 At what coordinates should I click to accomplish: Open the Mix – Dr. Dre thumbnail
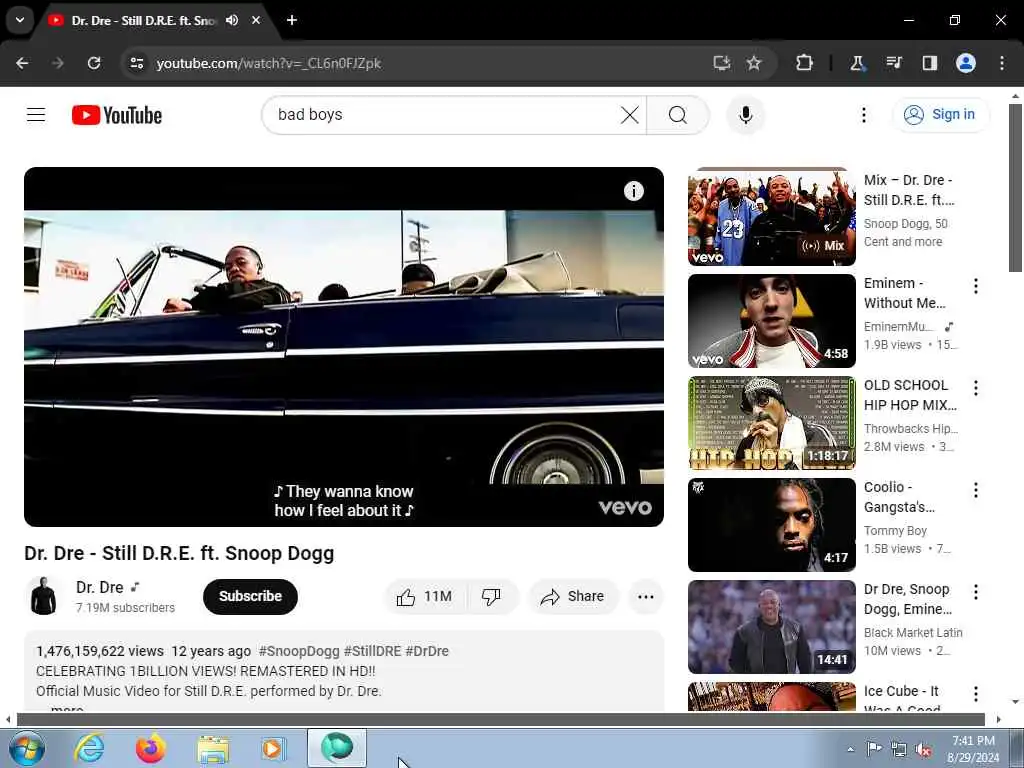771,218
